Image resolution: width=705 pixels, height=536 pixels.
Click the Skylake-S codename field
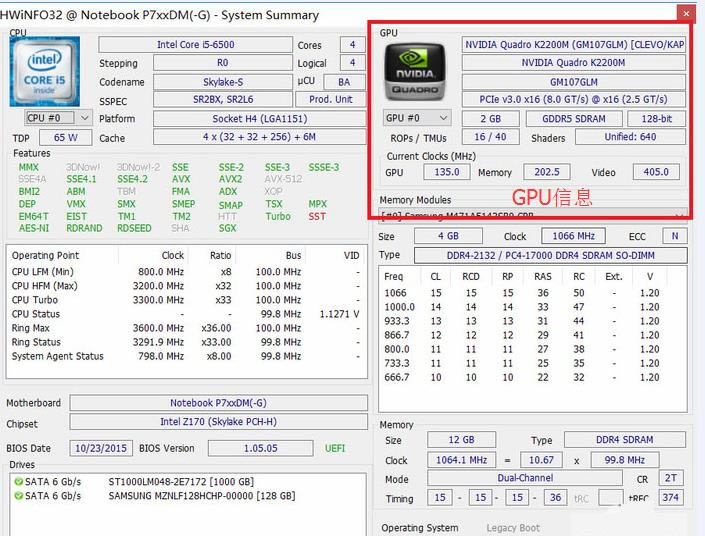pyautogui.click(x=223, y=82)
